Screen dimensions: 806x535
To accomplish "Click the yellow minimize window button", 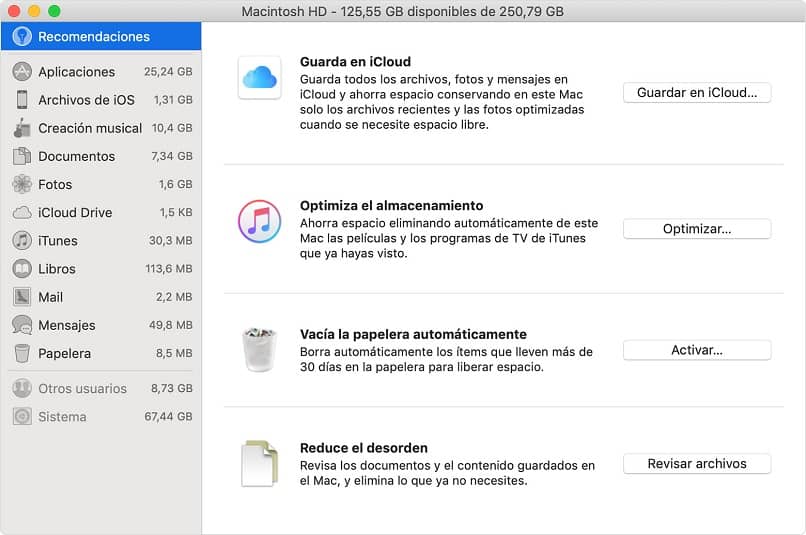I will point(34,11).
